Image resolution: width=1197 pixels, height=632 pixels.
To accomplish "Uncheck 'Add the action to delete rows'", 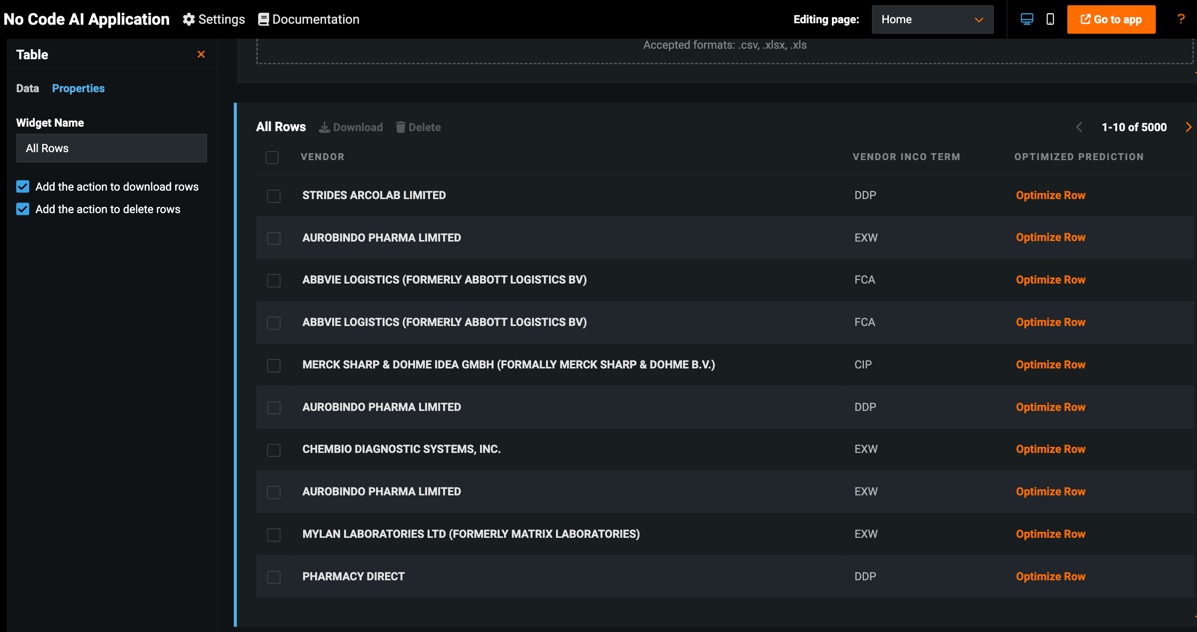I will (23, 210).
